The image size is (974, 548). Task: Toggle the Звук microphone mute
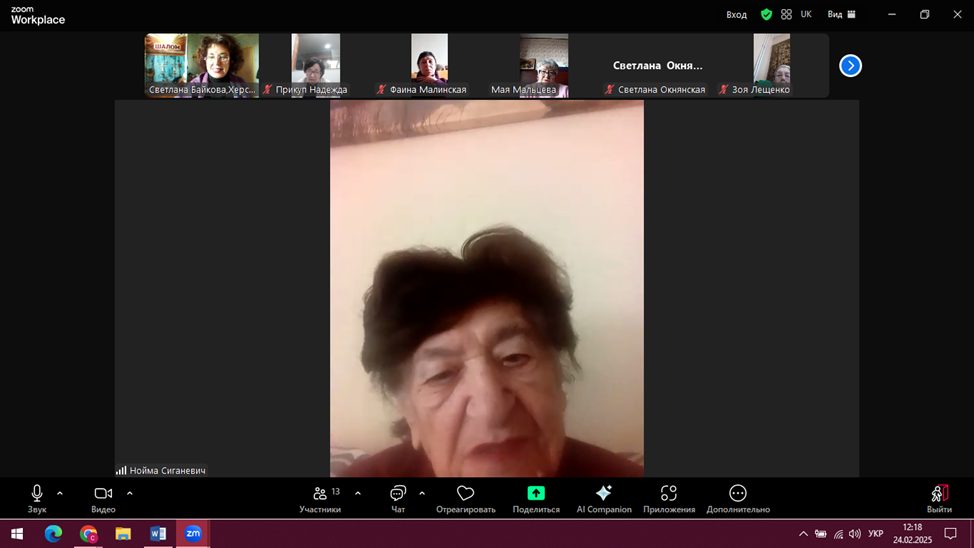pos(37,494)
